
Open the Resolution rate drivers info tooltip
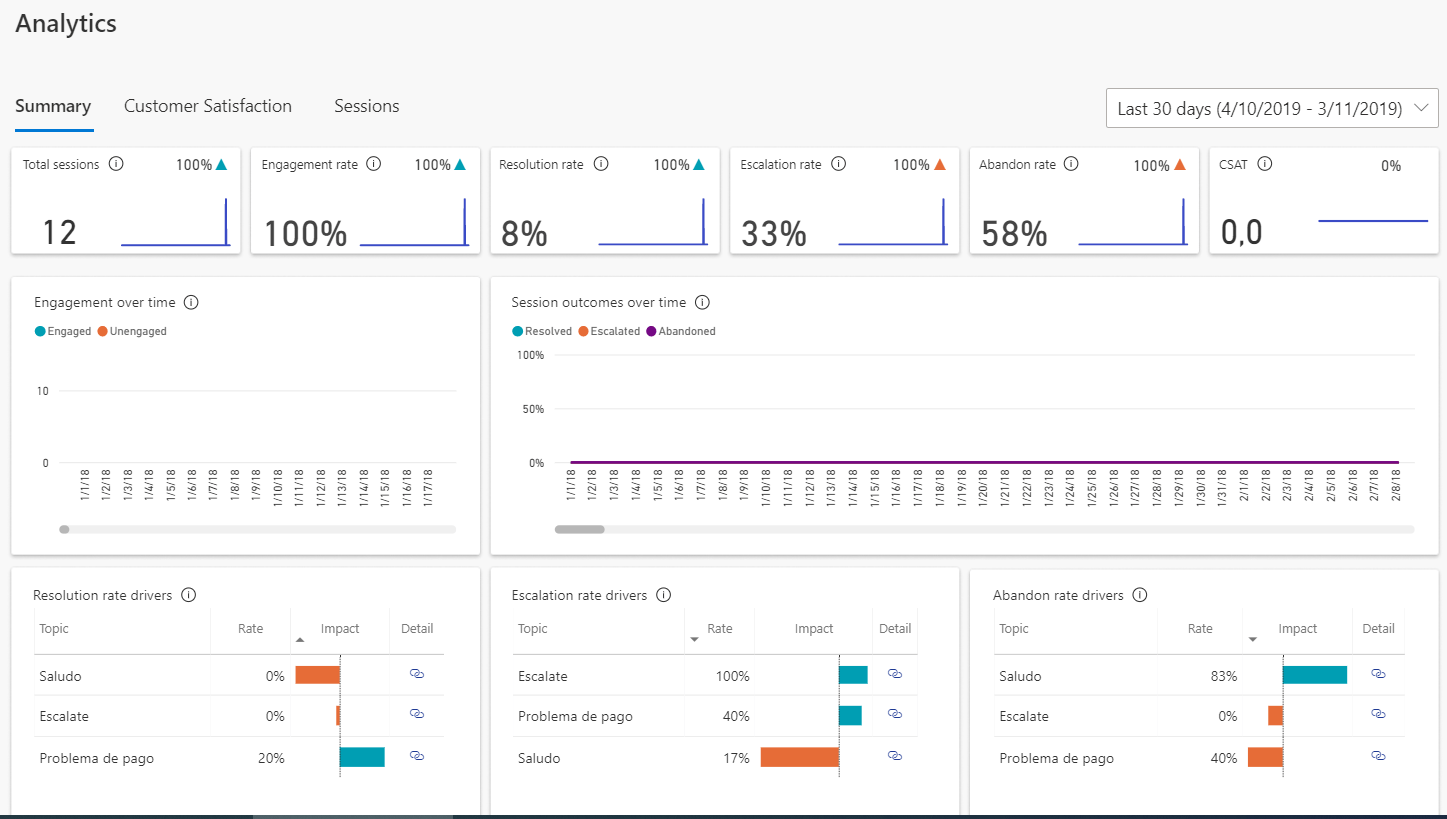tap(188, 594)
